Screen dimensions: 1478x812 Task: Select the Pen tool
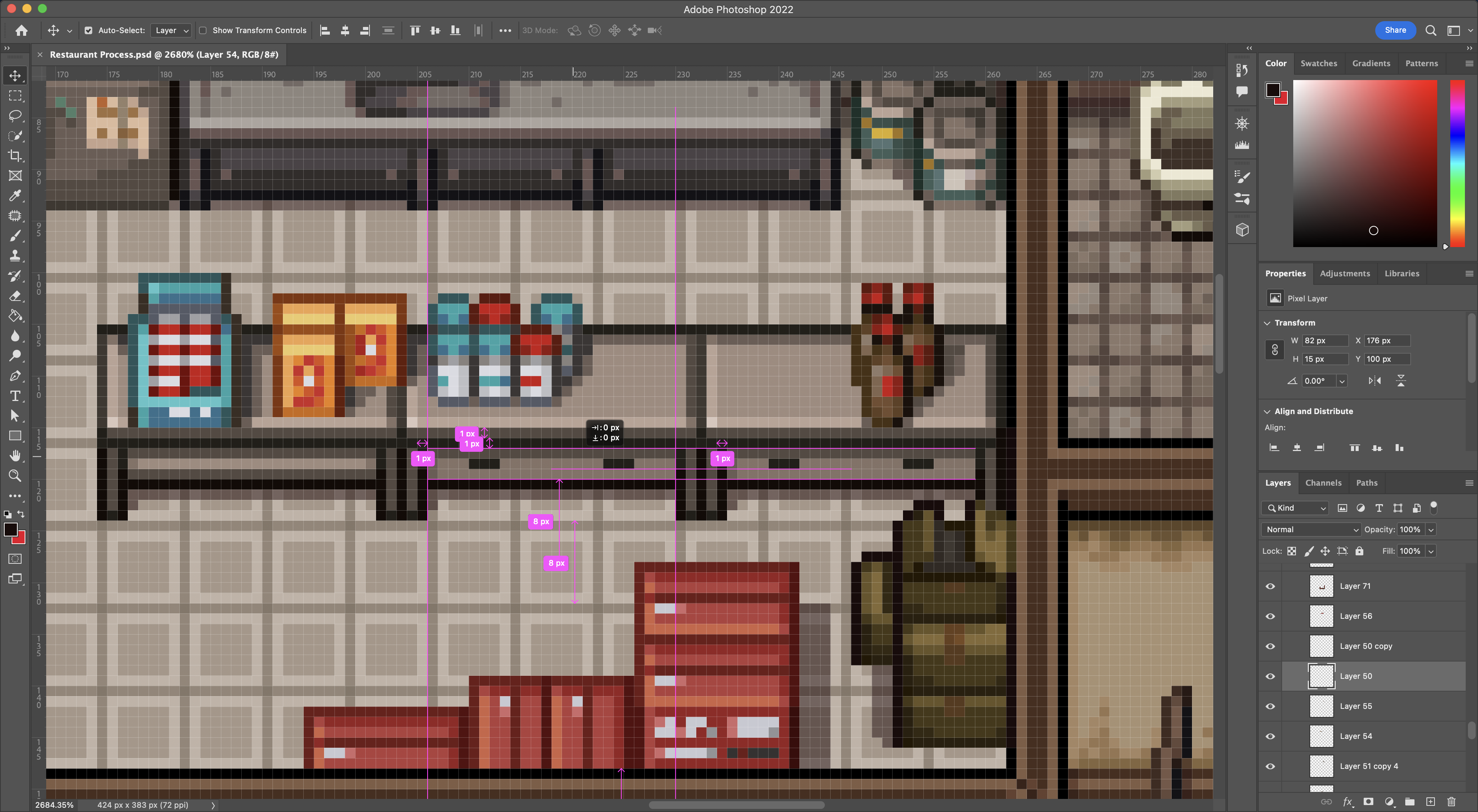15,376
